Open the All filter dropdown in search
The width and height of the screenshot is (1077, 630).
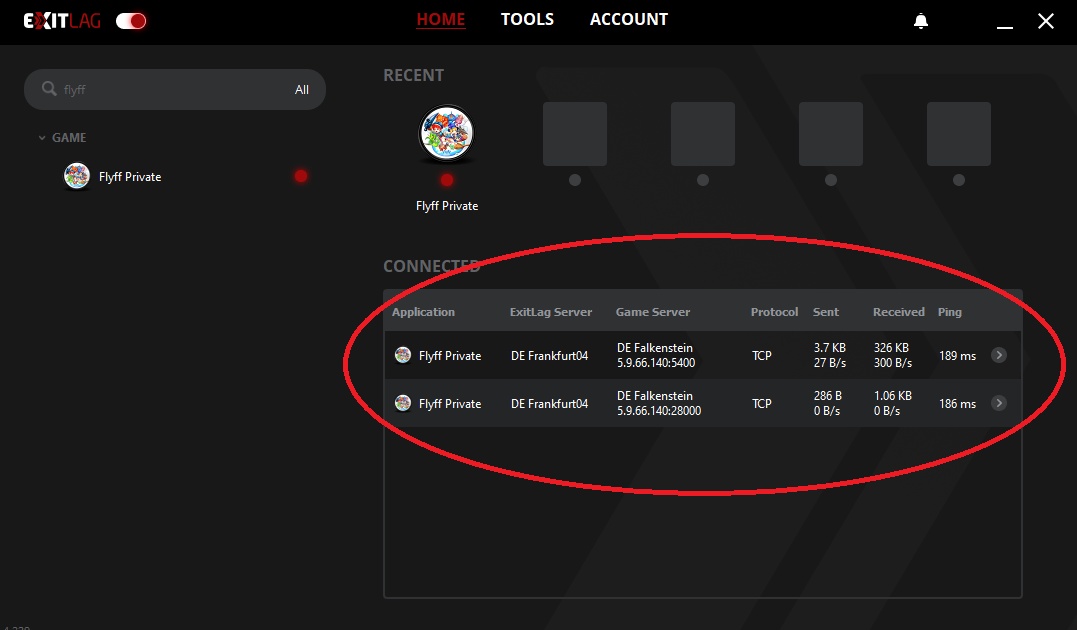coord(302,90)
